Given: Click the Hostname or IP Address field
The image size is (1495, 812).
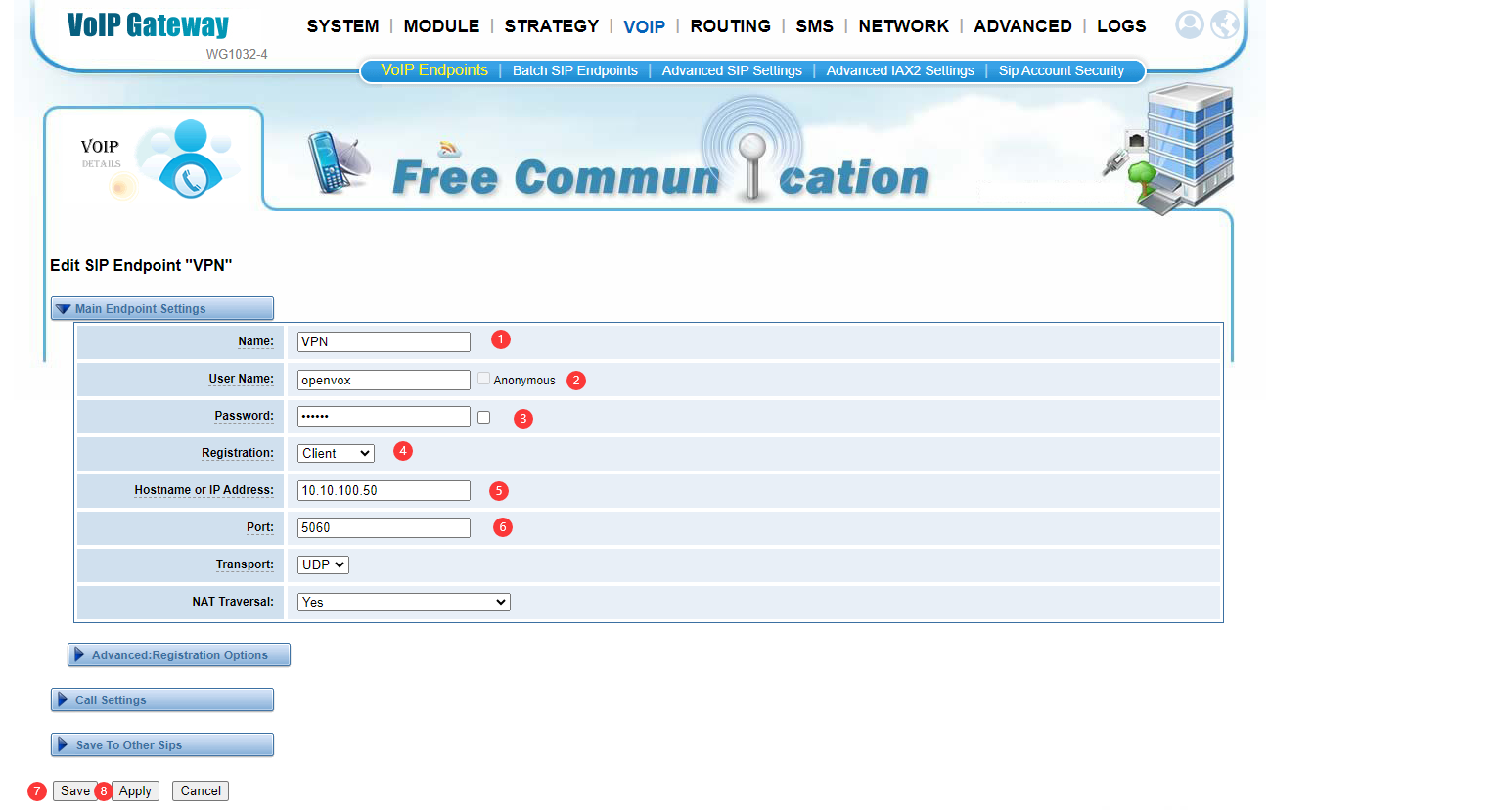Looking at the screenshot, I should (384, 490).
